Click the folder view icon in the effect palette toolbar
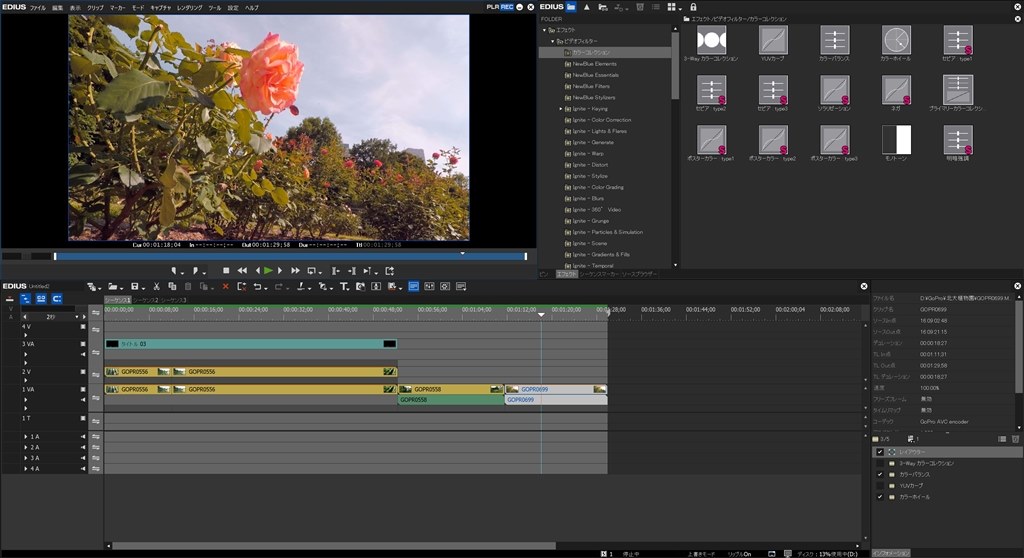 (x=571, y=7)
